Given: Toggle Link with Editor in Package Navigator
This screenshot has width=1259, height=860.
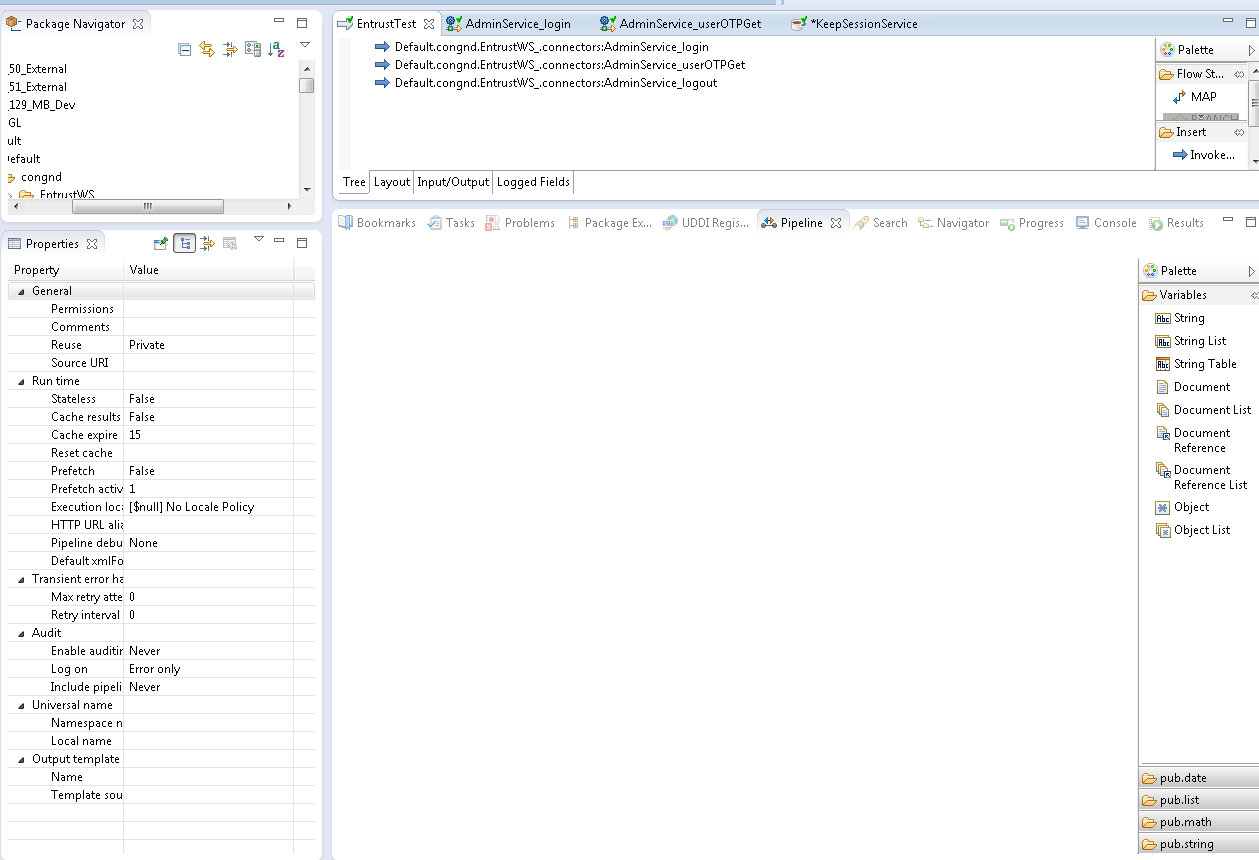Looking at the screenshot, I should point(207,49).
